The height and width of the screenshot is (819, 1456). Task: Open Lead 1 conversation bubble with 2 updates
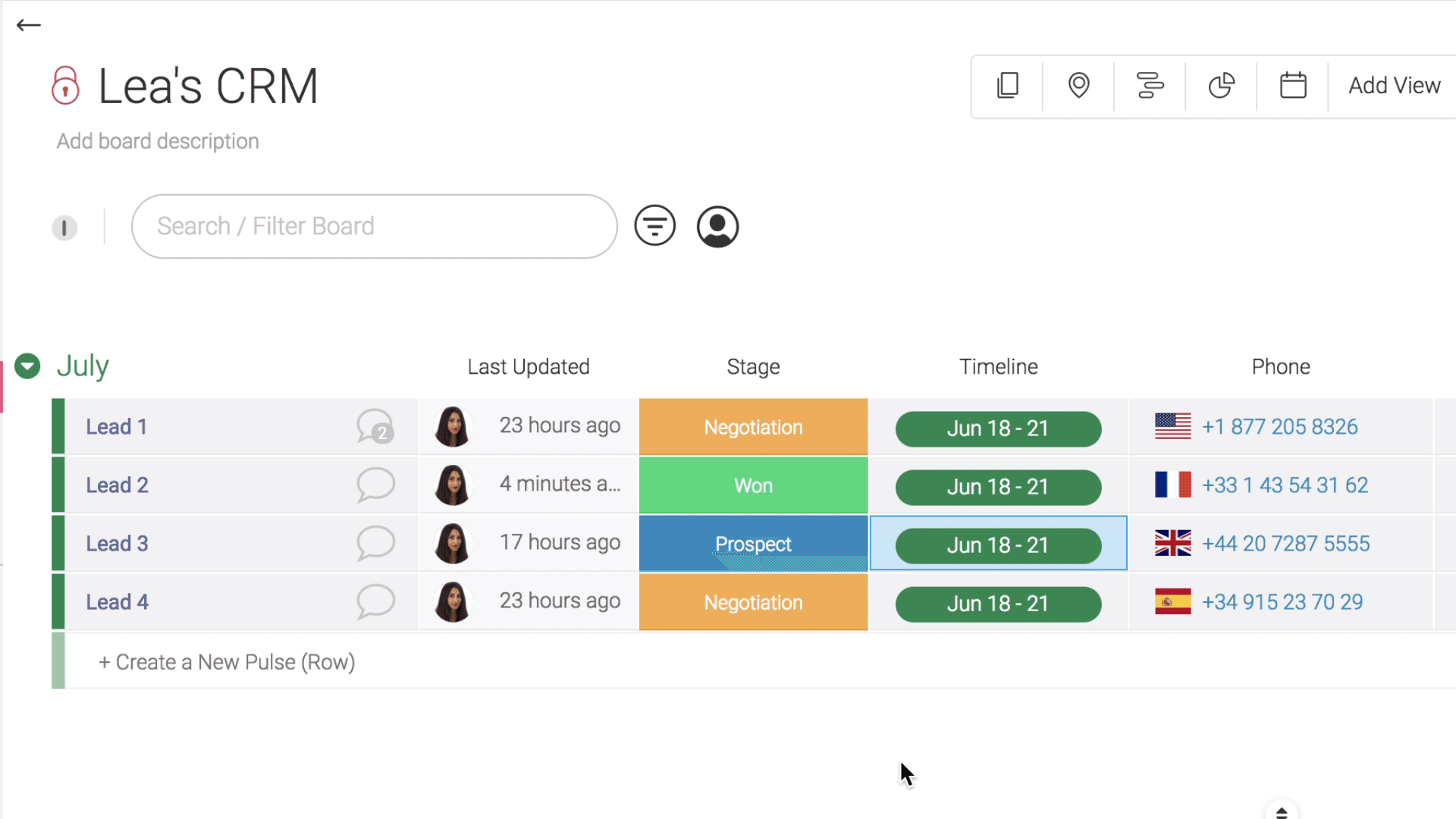(375, 426)
